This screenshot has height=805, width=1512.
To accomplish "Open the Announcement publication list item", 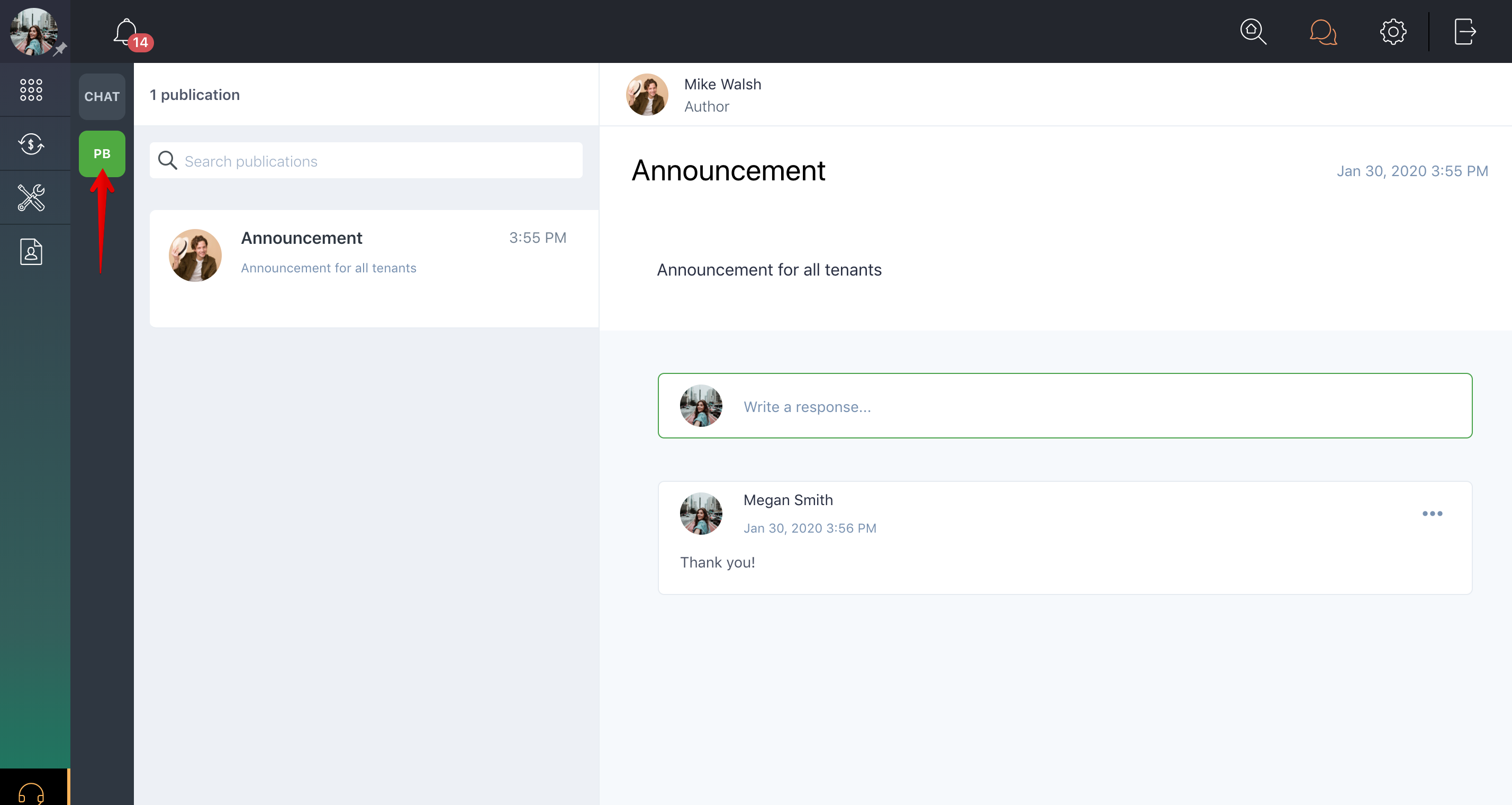I will 374,268.
